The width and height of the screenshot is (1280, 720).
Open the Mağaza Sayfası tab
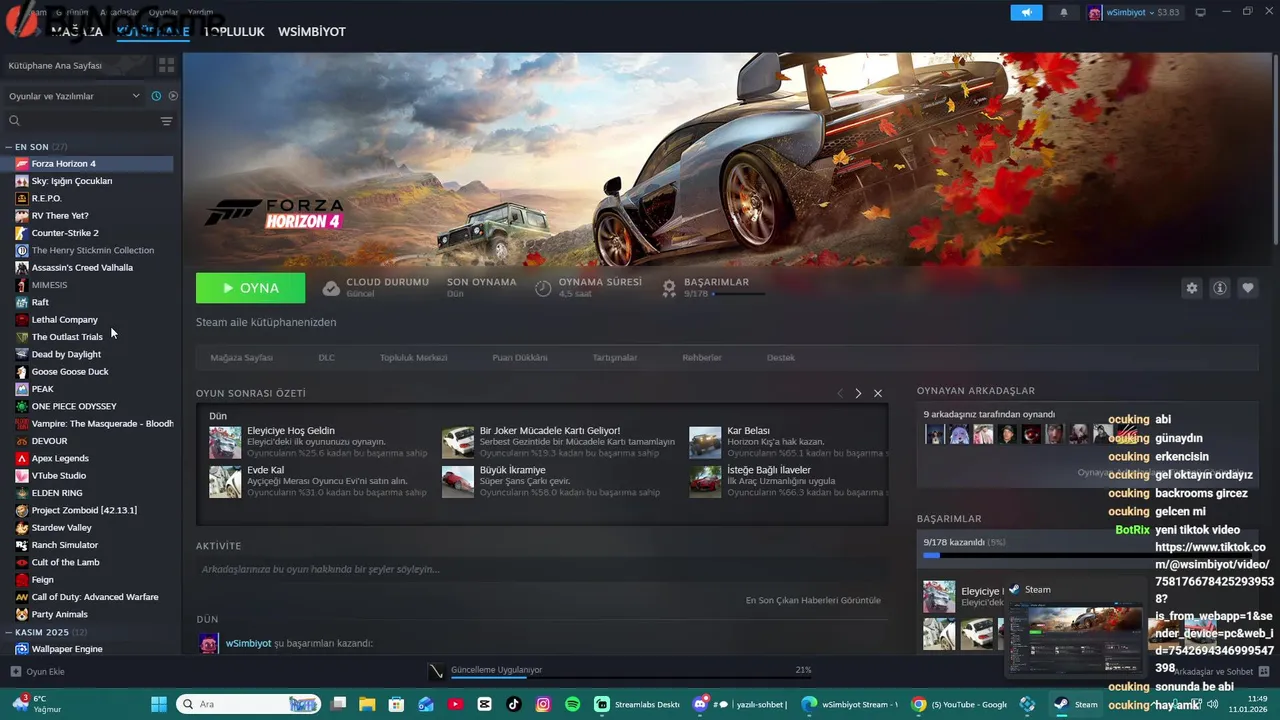click(x=241, y=357)
